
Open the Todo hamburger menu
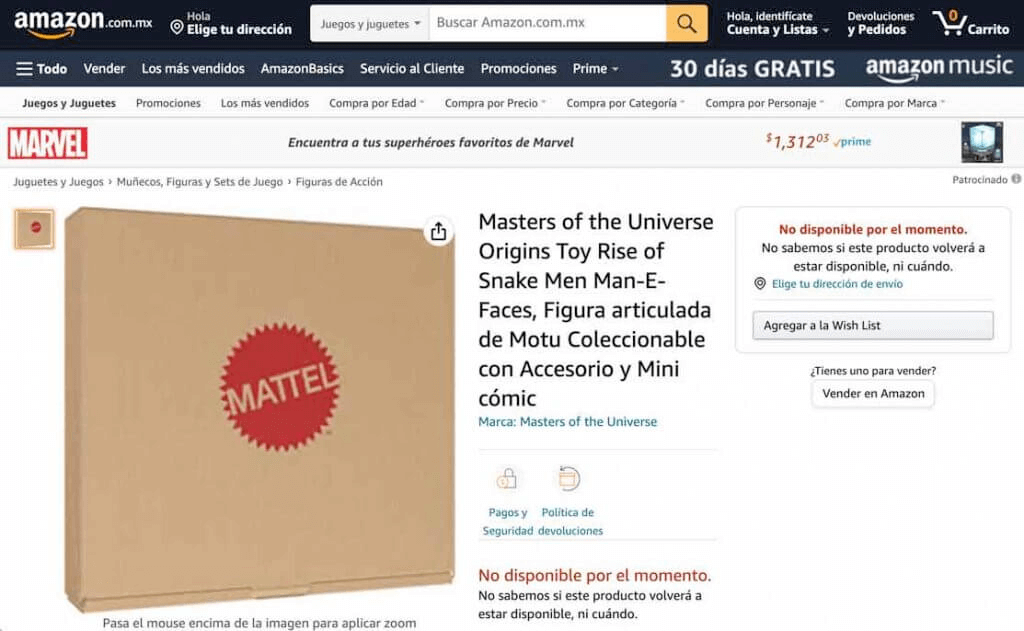[42, 69]
